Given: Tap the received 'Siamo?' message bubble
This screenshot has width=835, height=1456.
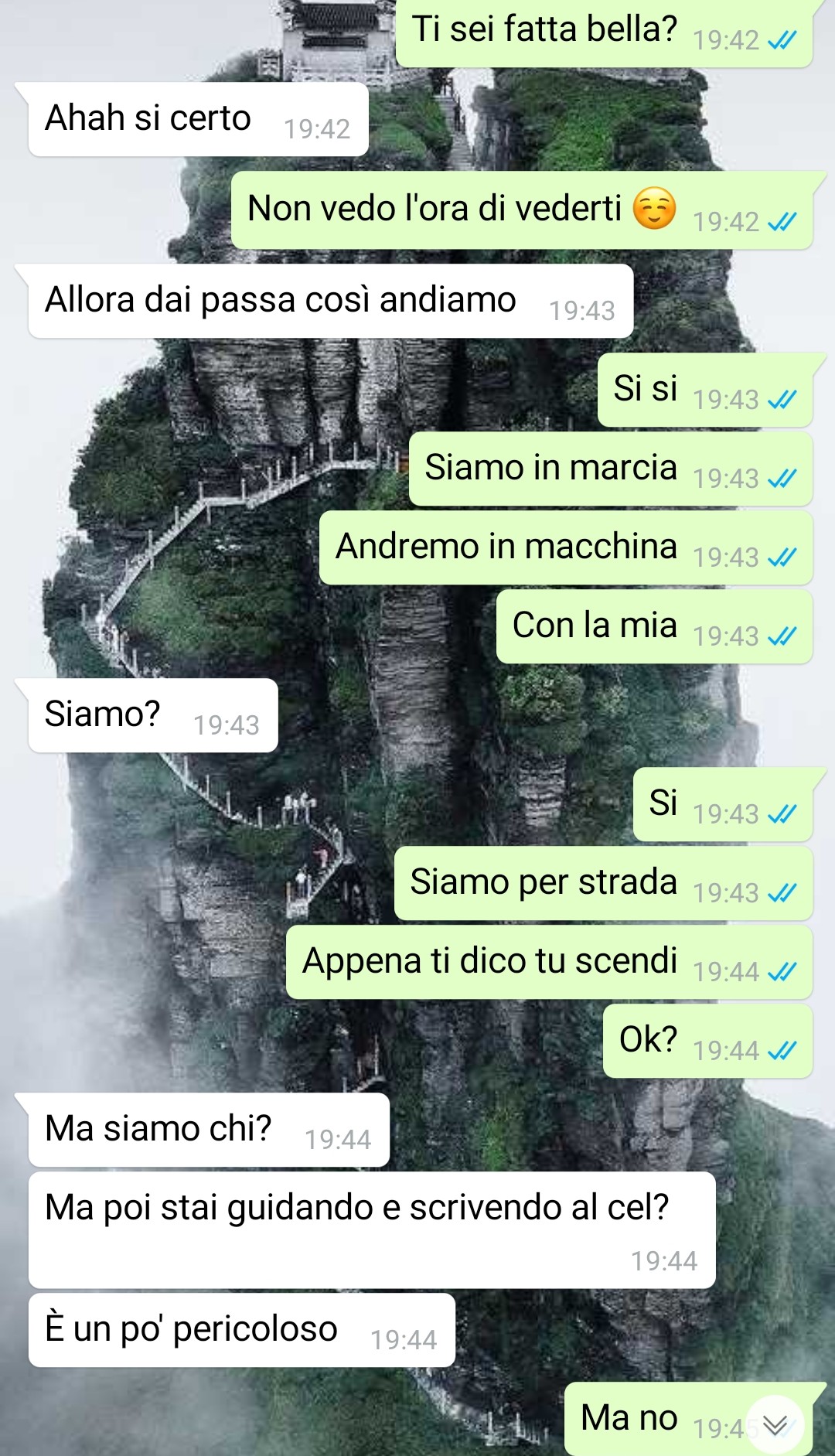Looking at the screenshot, I should pos(153,715).
